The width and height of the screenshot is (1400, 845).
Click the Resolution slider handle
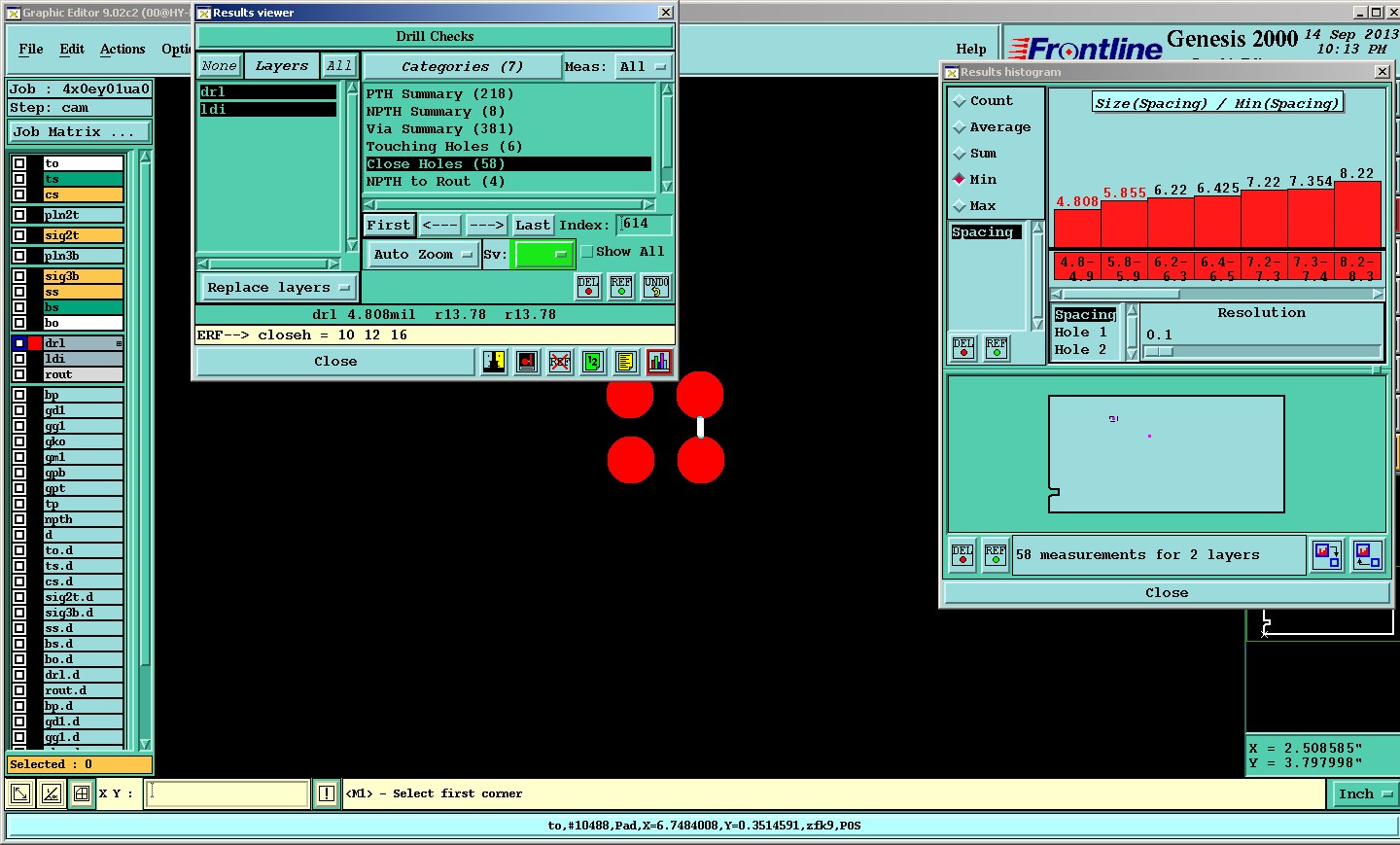[x=1158, y=352]
